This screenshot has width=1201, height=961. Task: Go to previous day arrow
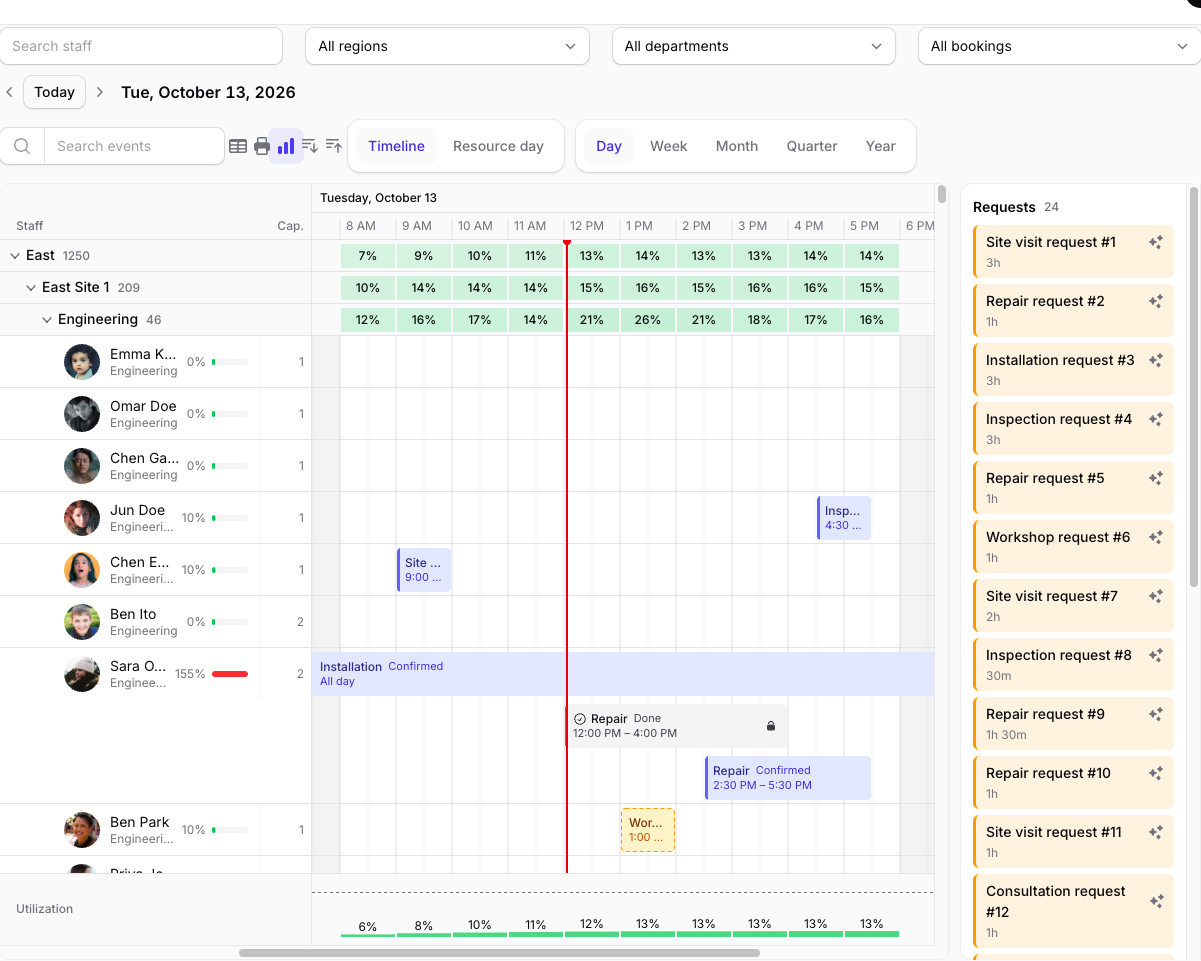(9, 92)
